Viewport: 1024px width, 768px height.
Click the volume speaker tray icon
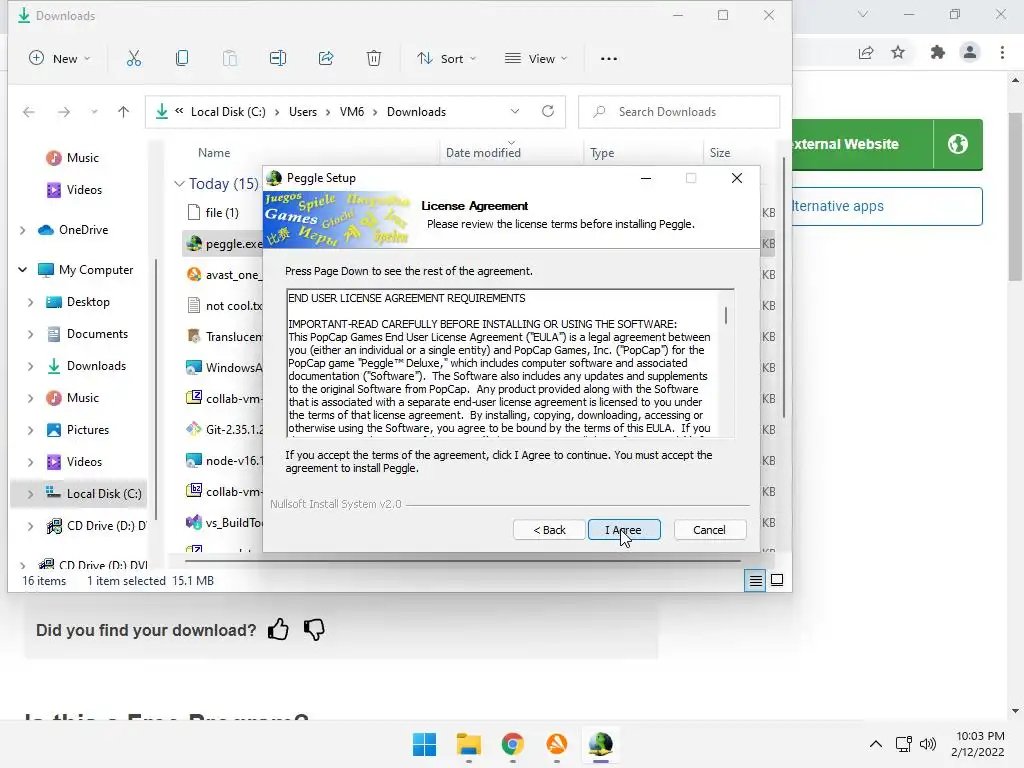point(927,744)
